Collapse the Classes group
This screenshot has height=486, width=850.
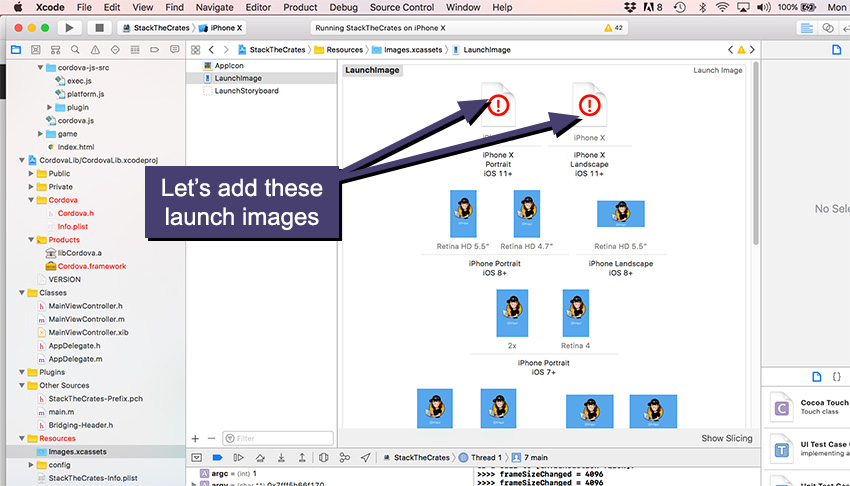(22, 293)
